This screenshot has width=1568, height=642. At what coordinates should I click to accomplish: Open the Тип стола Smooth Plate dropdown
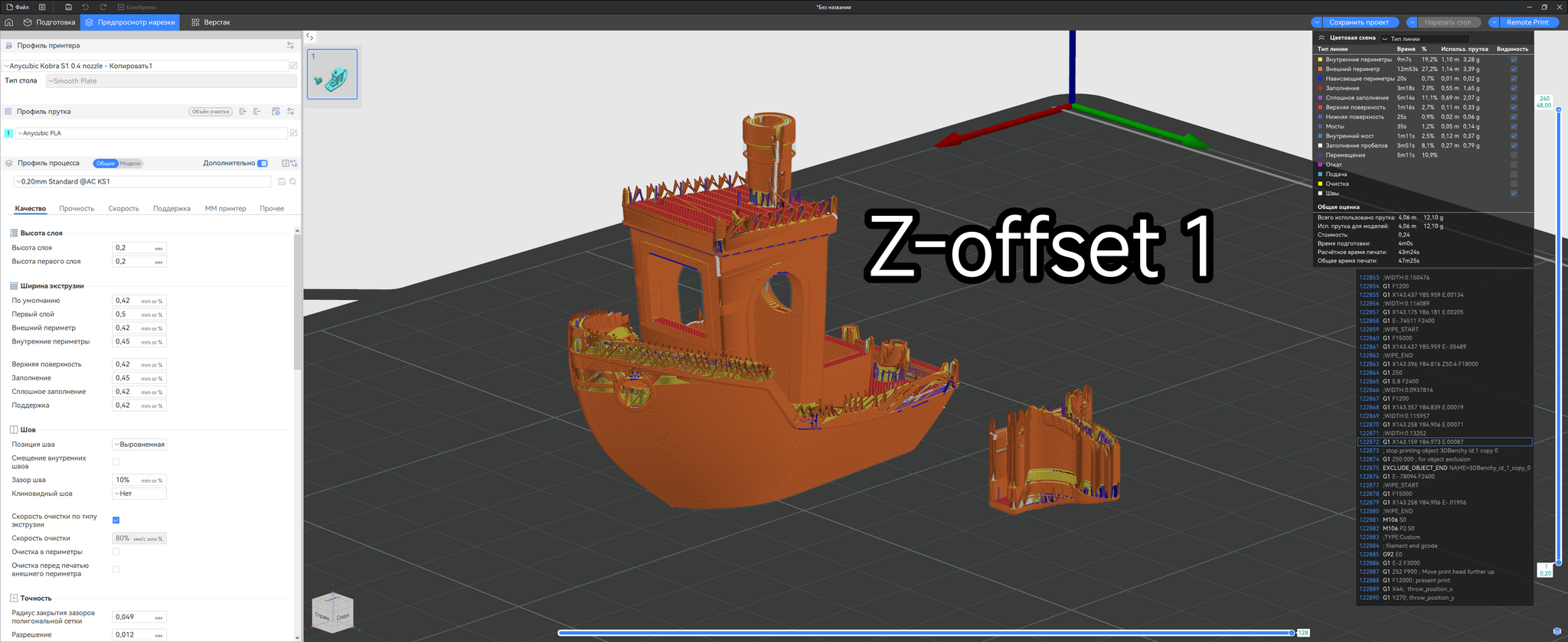pos(171,81)
